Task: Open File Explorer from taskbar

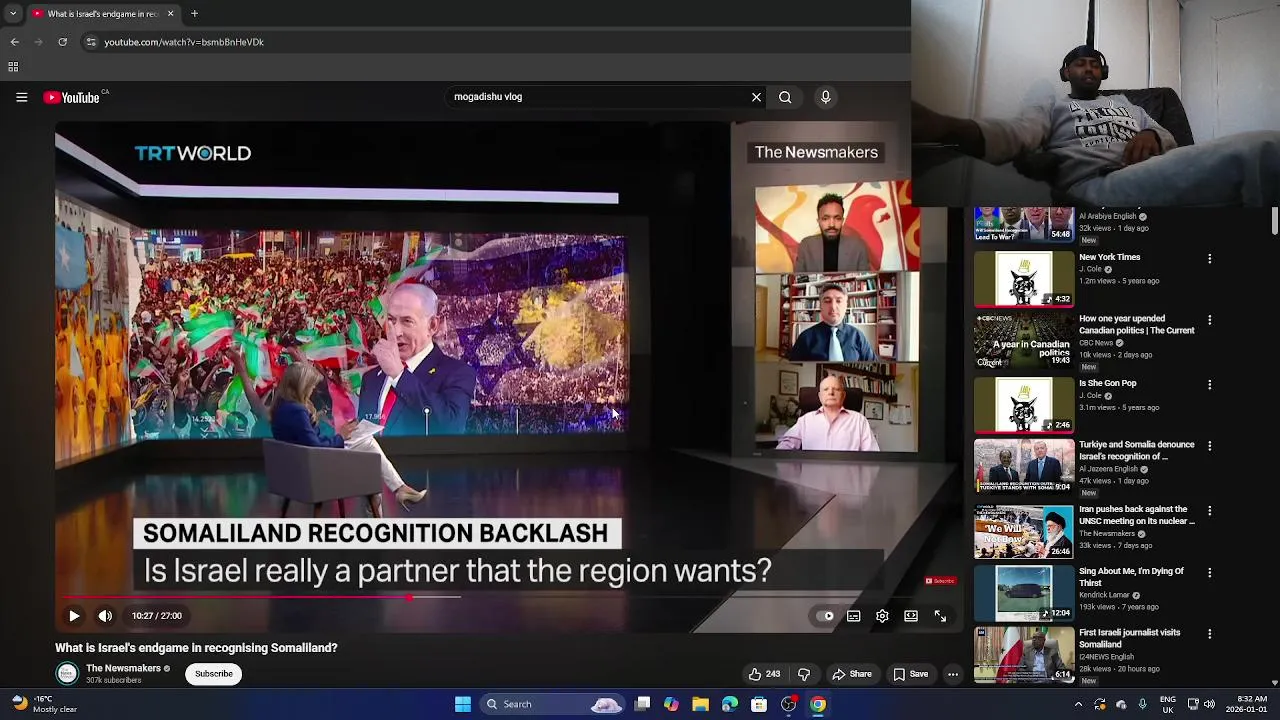Action: pyautogui.click(x=700, y=704)
